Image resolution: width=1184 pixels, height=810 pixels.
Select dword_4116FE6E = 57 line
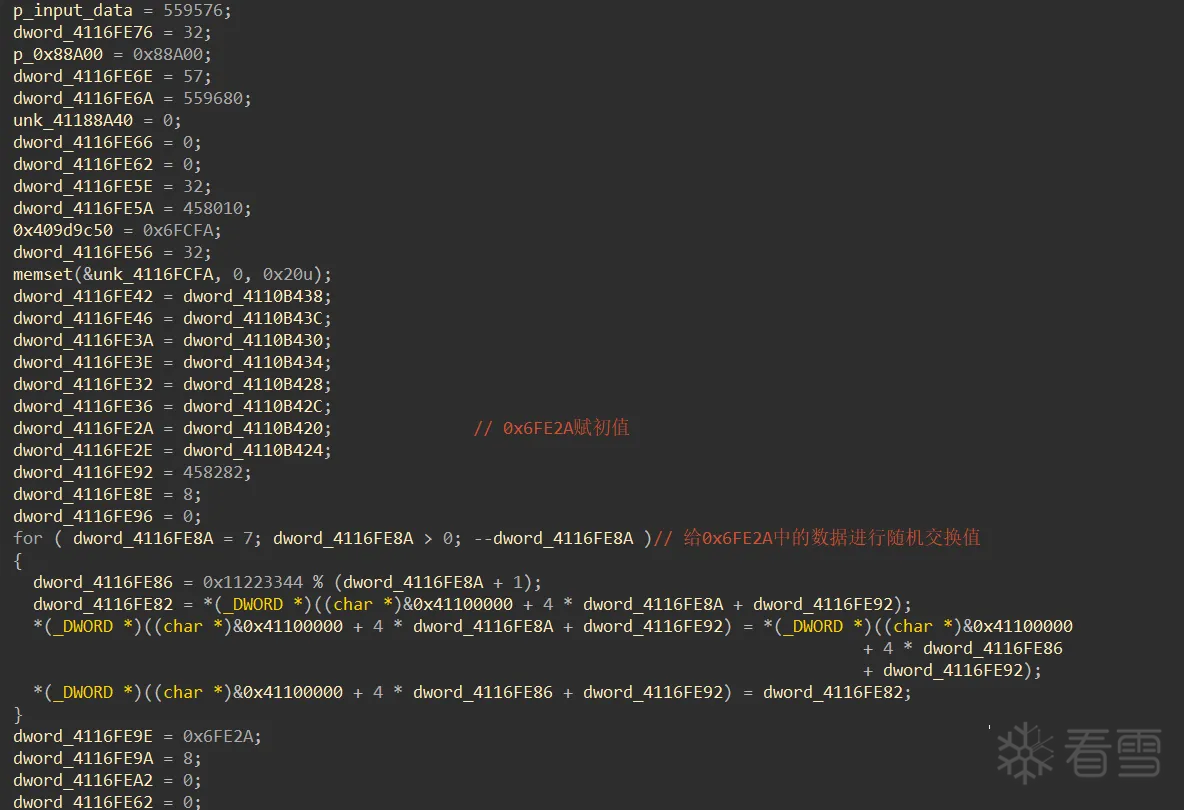[113, 76]
